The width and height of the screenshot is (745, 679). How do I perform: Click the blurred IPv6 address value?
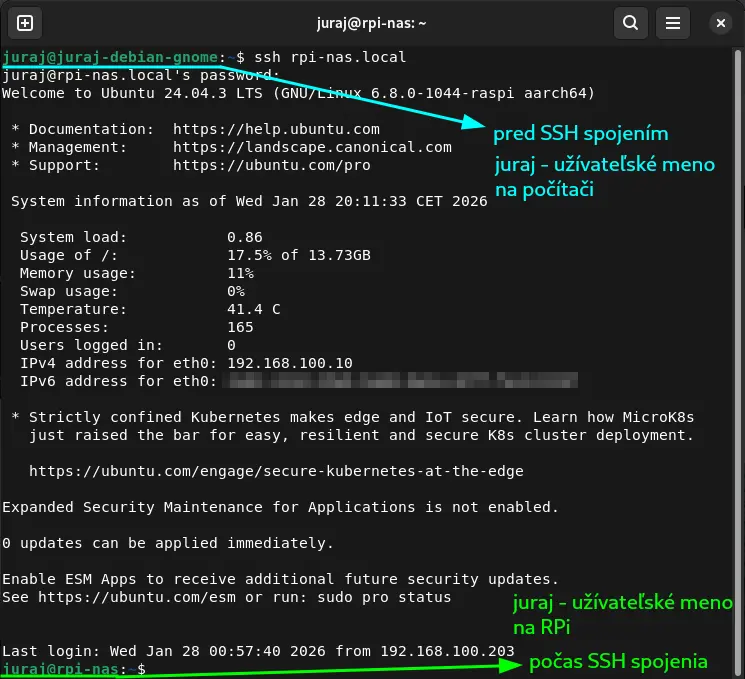tap(402, 381)
